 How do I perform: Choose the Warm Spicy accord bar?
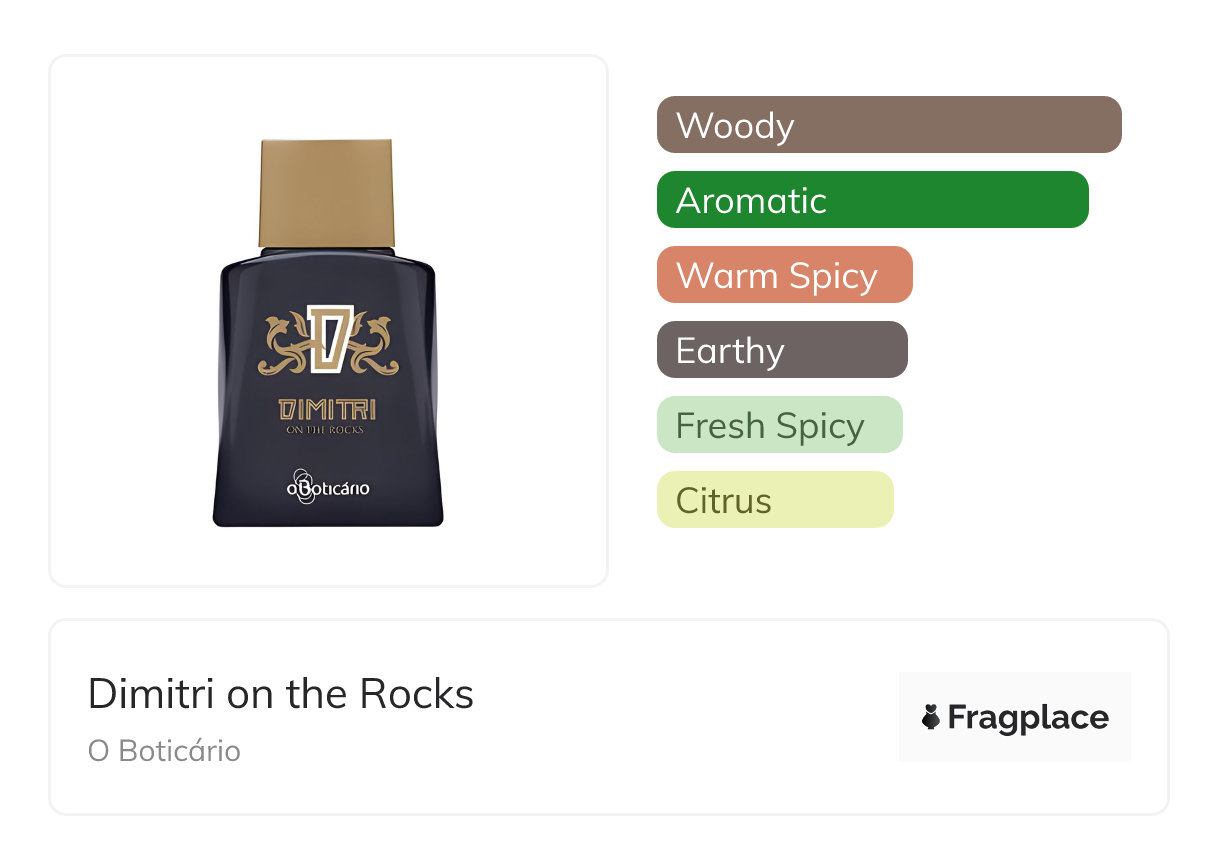784,275
